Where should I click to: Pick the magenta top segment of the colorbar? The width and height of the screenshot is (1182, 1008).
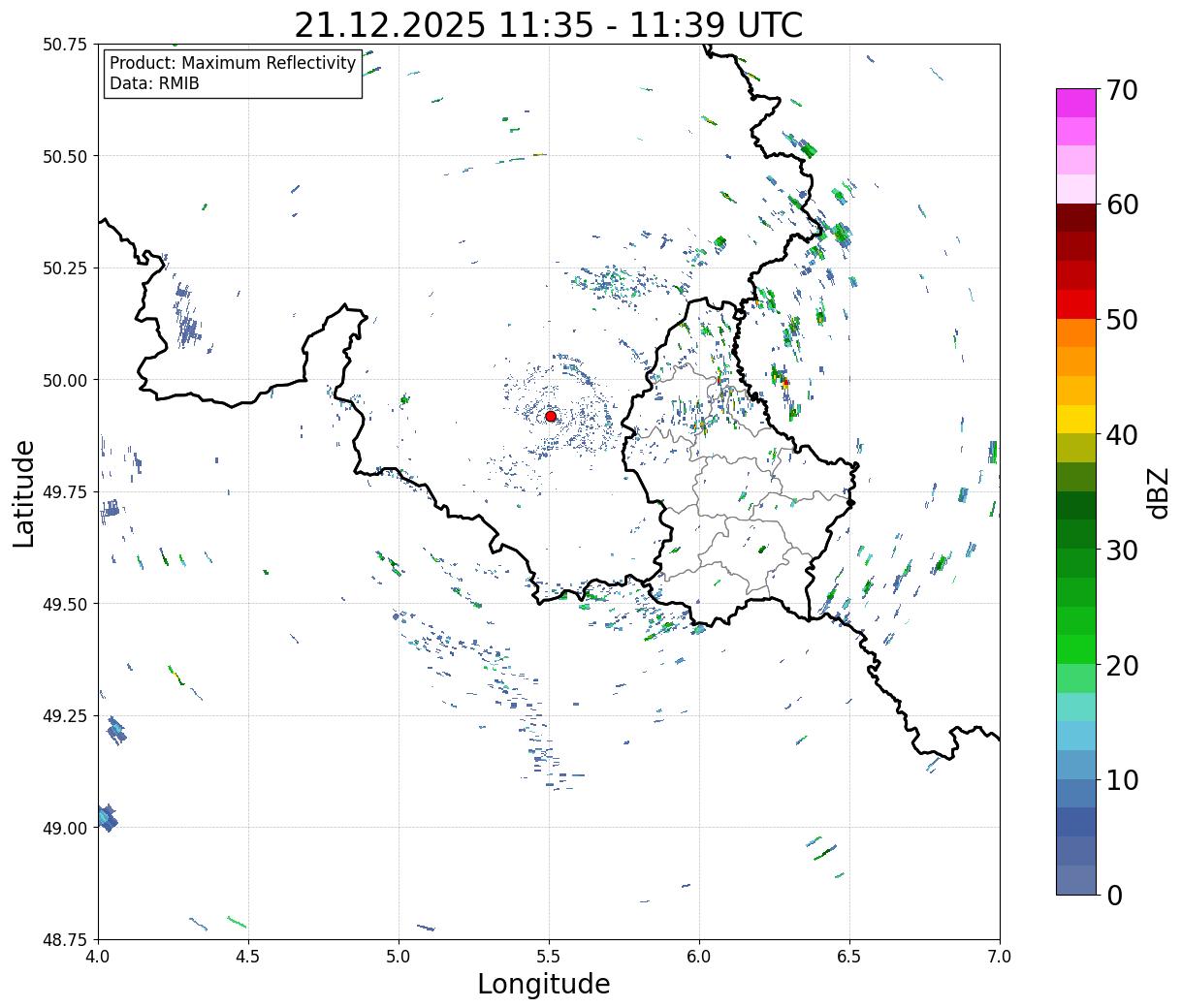[x=1075, y=103]
